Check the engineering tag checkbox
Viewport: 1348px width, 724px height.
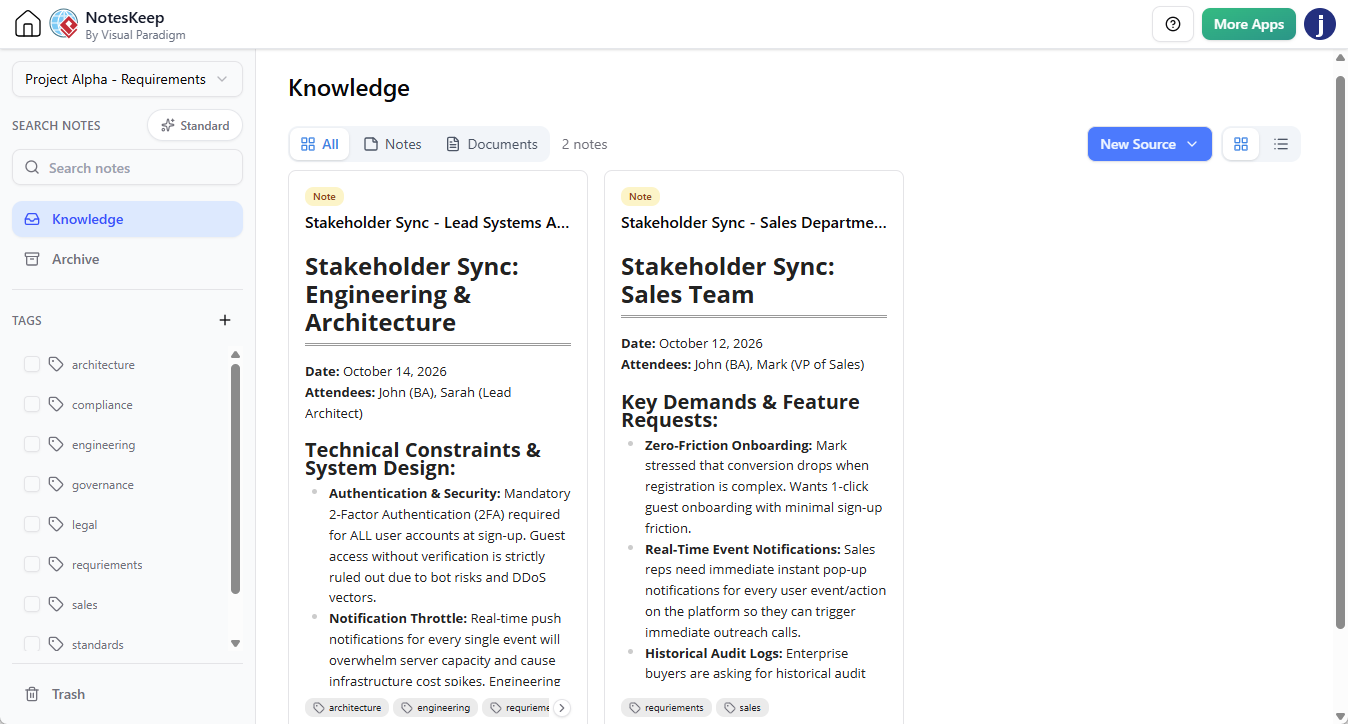pyautogui.click(x=32, y=445)
